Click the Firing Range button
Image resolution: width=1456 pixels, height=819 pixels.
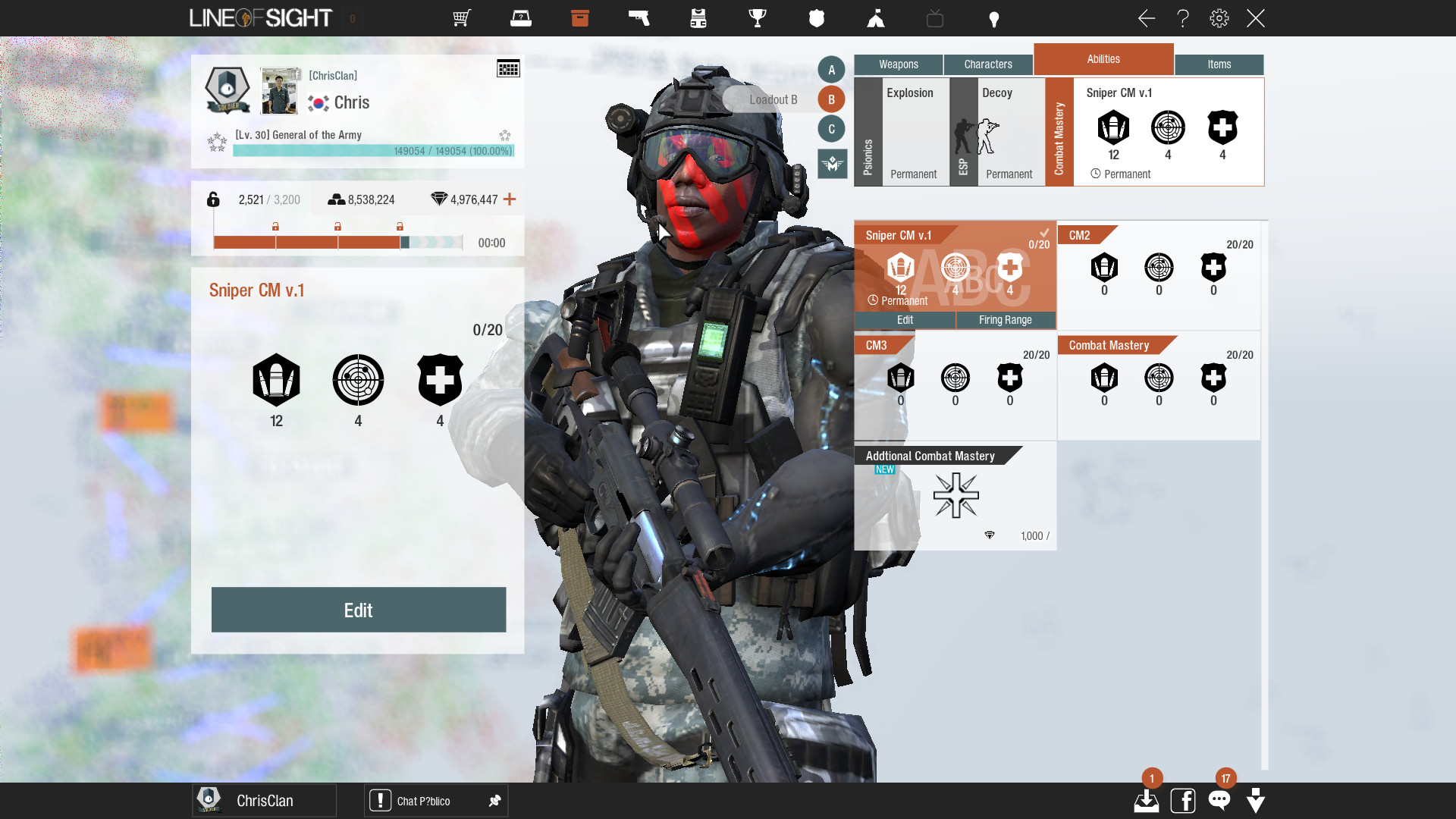1005,319
